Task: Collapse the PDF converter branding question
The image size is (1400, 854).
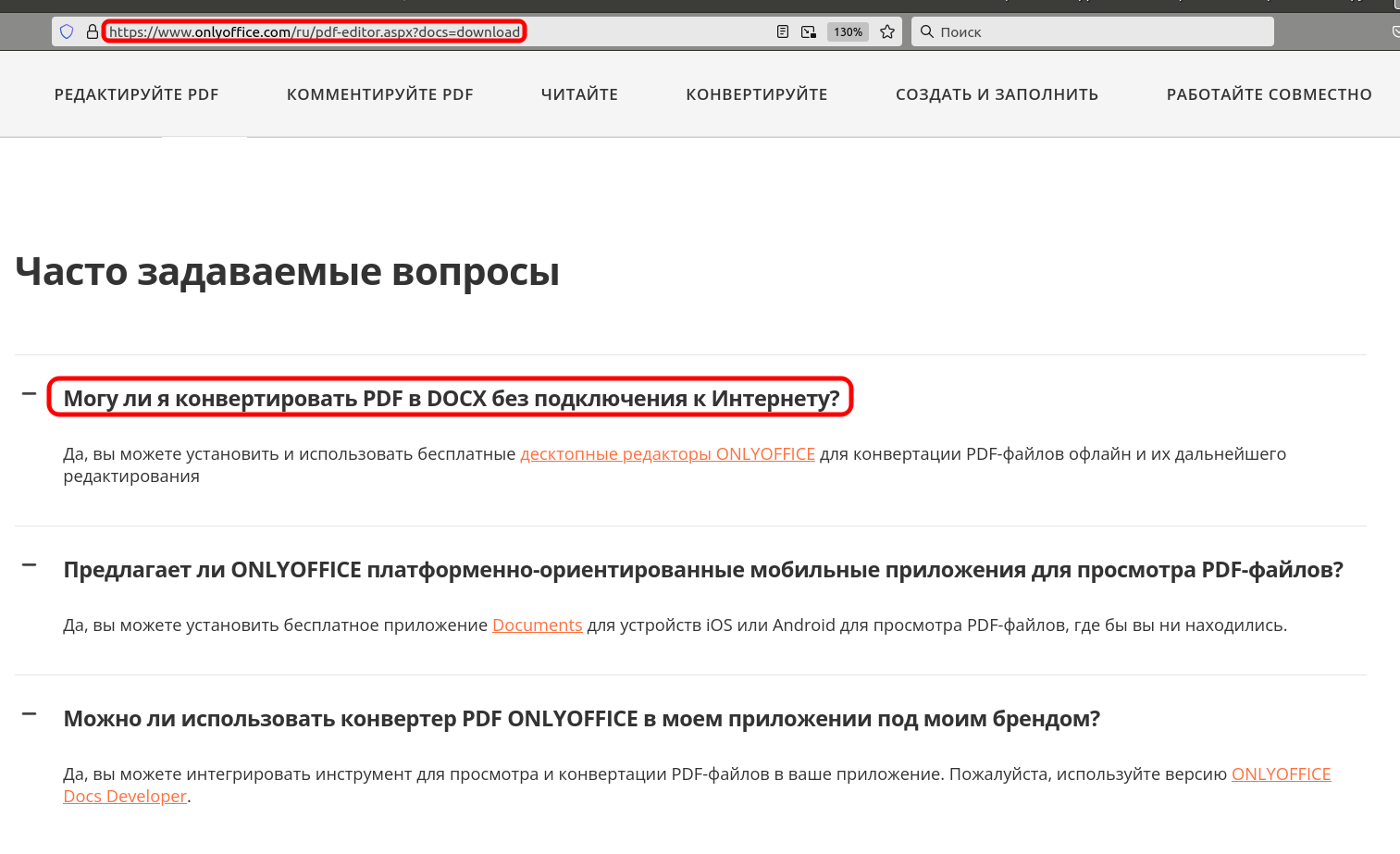Action: tap(30, 714)
